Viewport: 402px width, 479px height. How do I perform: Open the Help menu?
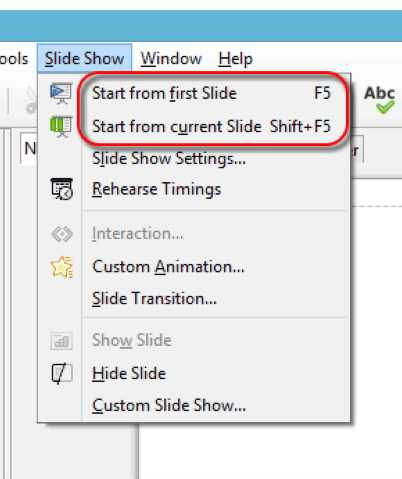236,59
